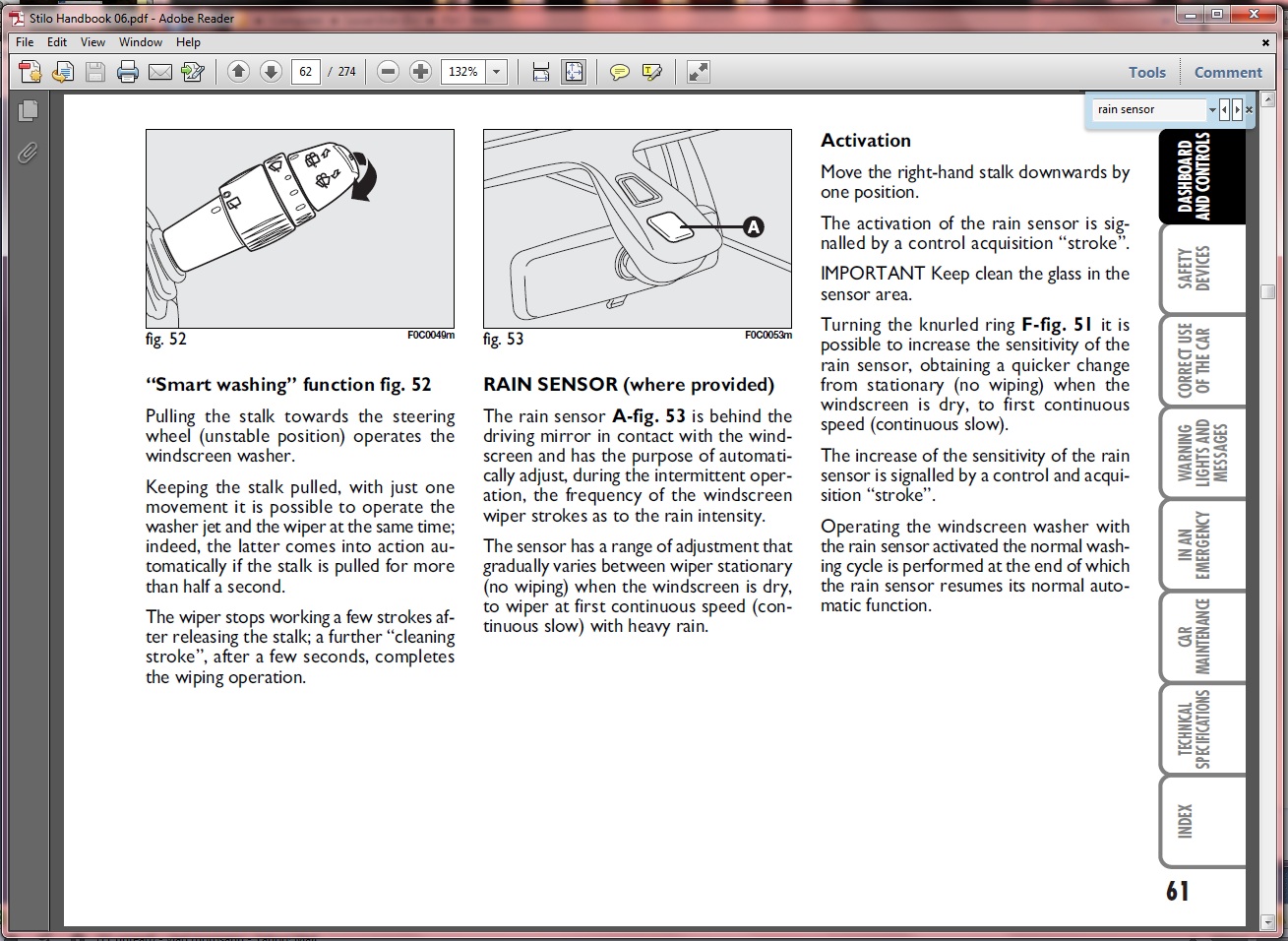1288x941 pixels.
Task: Click the 'Activation' heading
Action: (x=866, y=141)
